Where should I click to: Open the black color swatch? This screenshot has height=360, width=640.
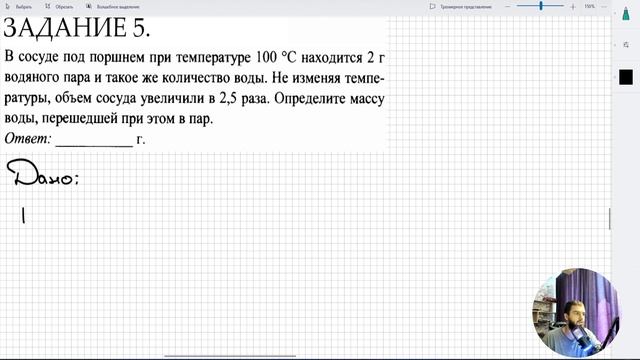click(626, 77)
